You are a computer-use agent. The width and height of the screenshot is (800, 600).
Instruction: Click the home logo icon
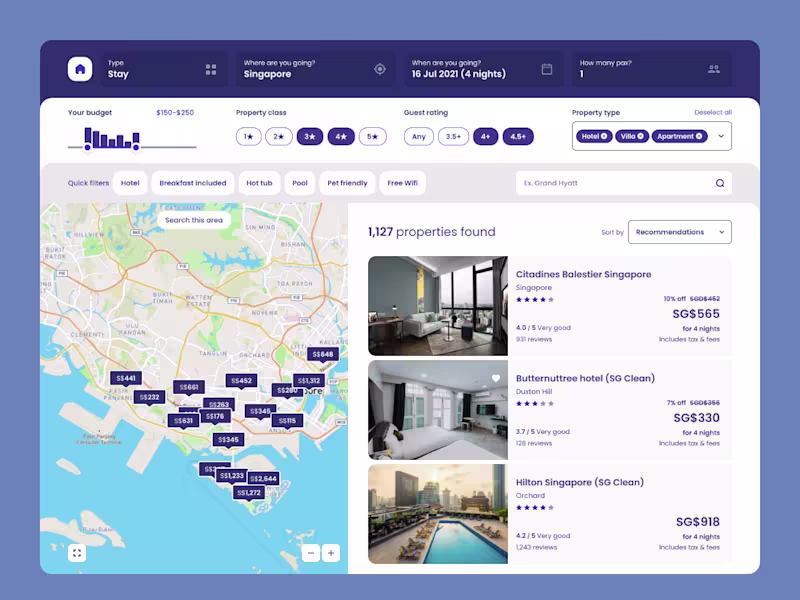coord(80,69)
